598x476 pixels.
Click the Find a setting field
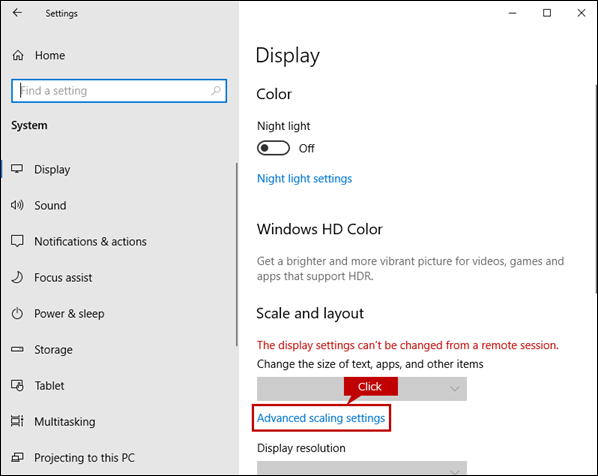(x=119, y=91)
